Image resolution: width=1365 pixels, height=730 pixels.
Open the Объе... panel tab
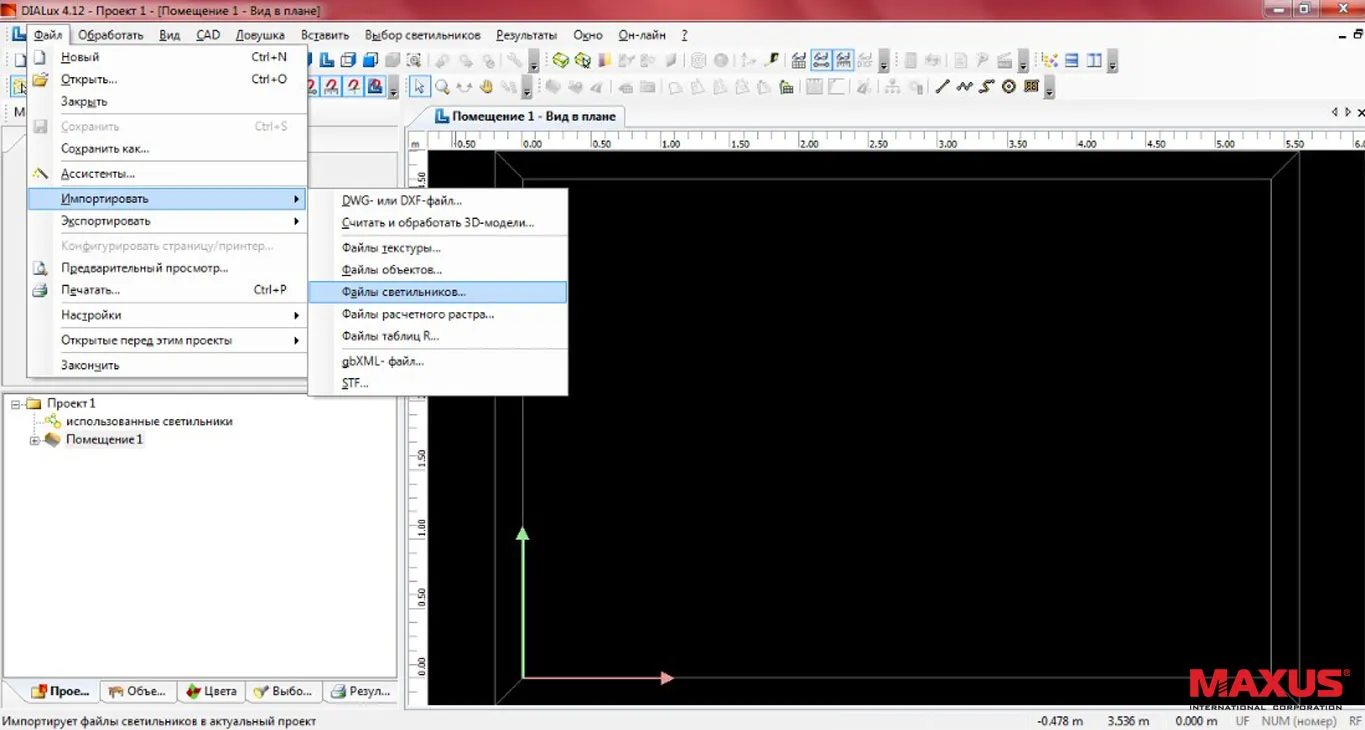137,691
